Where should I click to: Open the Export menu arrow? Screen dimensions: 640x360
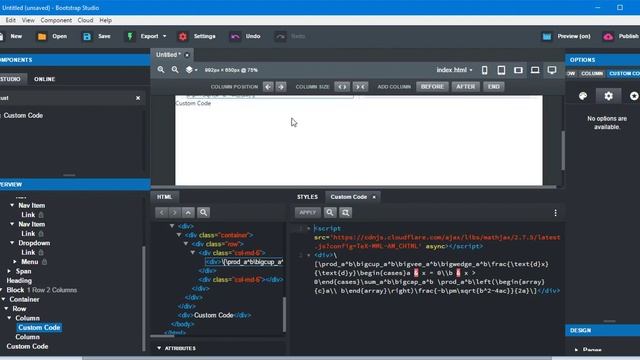164,36
